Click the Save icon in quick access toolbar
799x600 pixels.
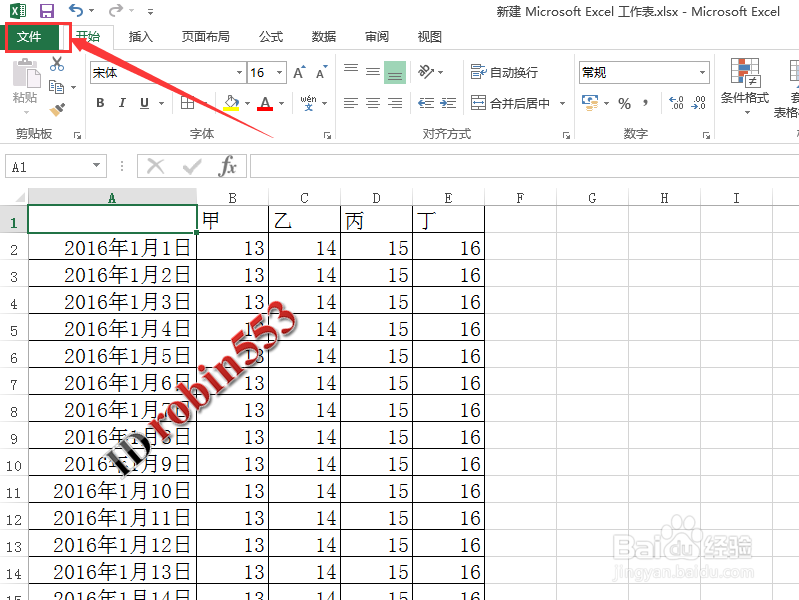click(x=47, y=11)
